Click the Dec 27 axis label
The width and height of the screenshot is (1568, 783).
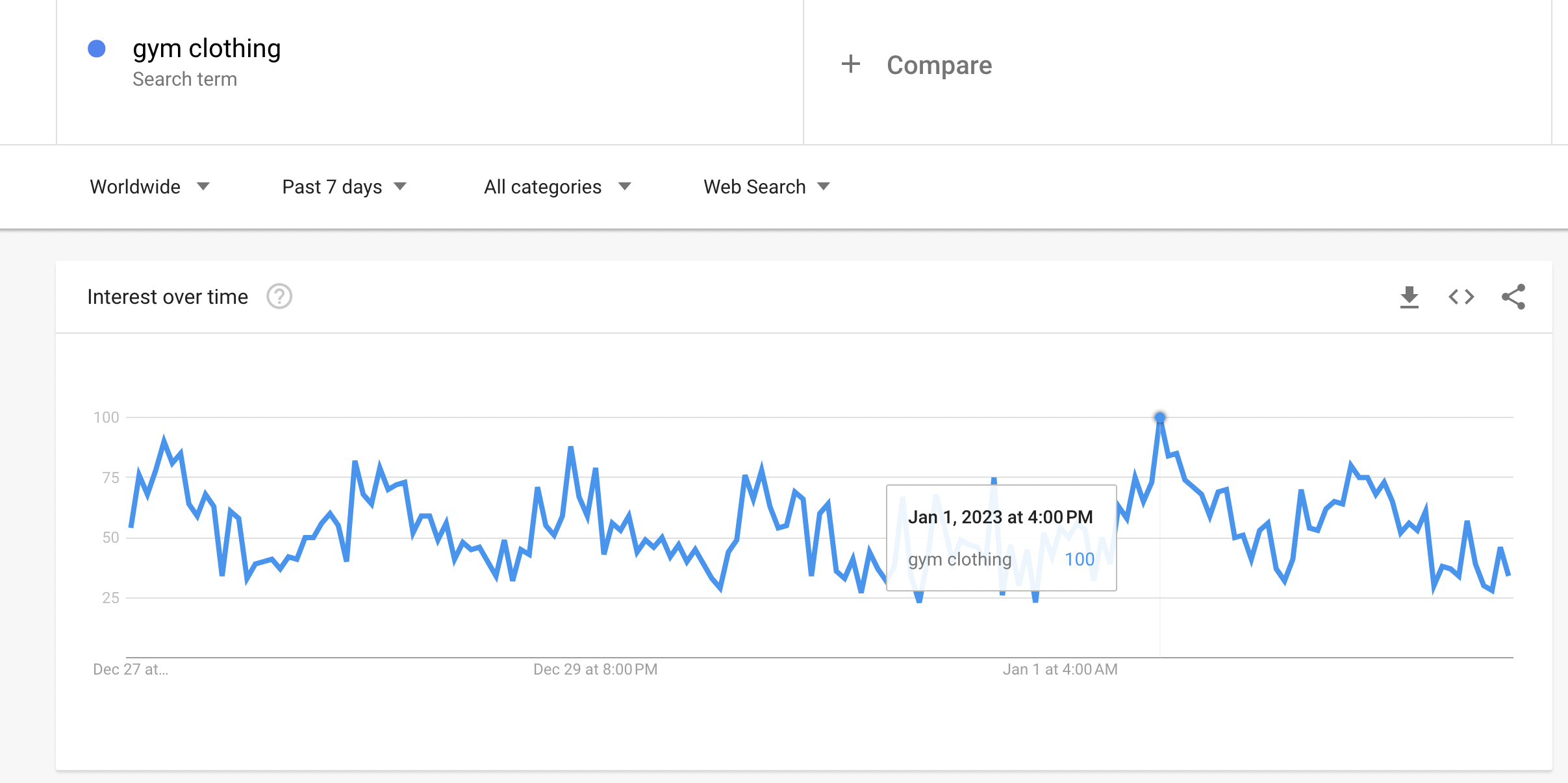click(x=131, y=669)
